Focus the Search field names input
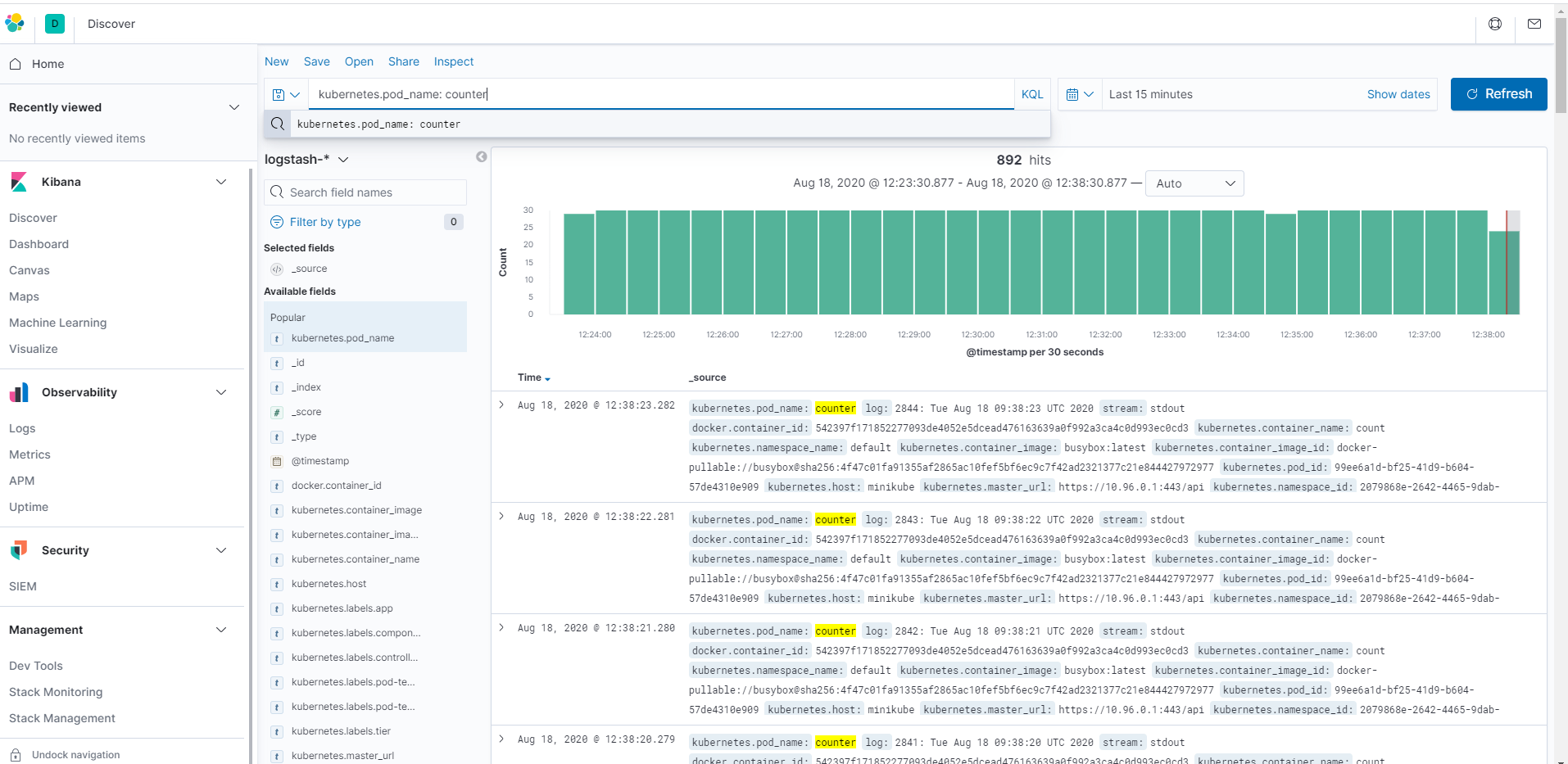 tap(365, 192)
